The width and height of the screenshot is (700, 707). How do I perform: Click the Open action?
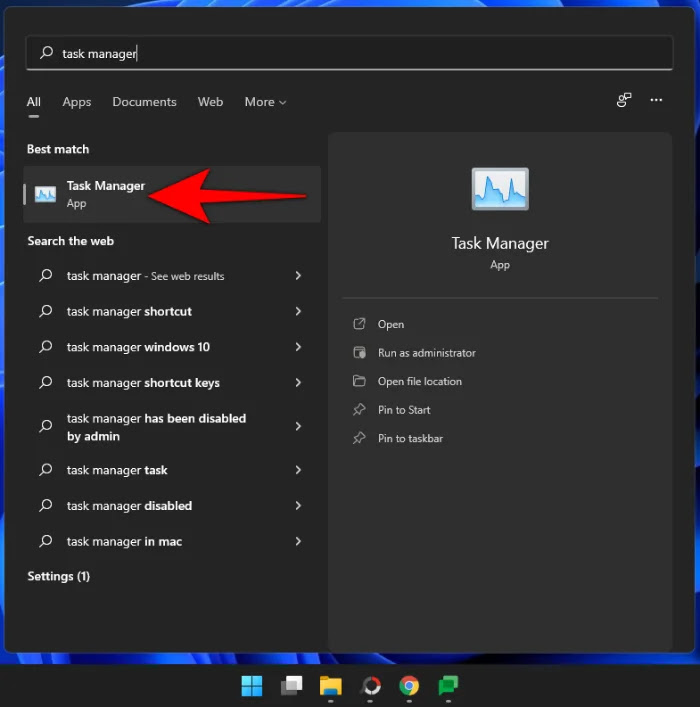(391, 324)
